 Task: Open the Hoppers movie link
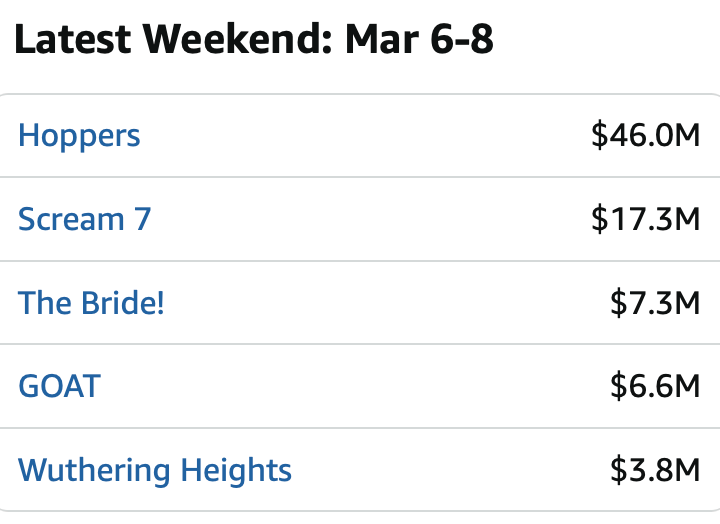(x=79, y=136)
